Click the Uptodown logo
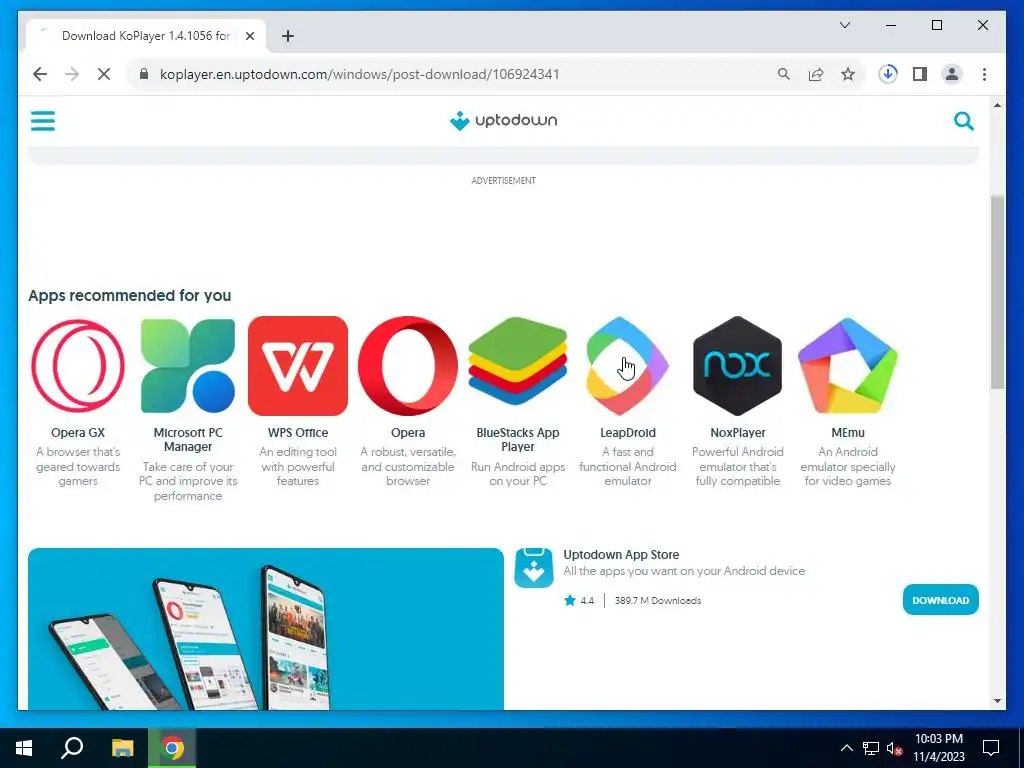The image size is (1024, 768). (x=504, y=121)
